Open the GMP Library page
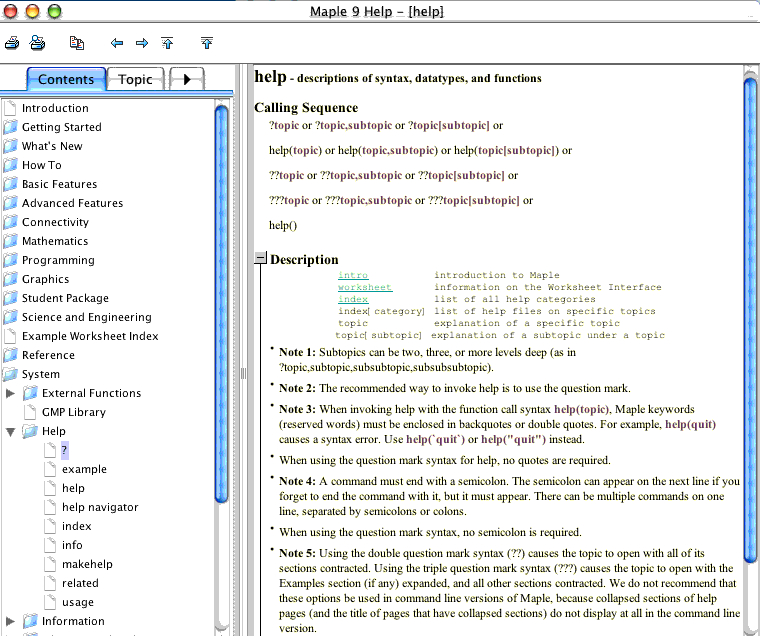The height and width of the screenshot is (636, 760). 74,412
